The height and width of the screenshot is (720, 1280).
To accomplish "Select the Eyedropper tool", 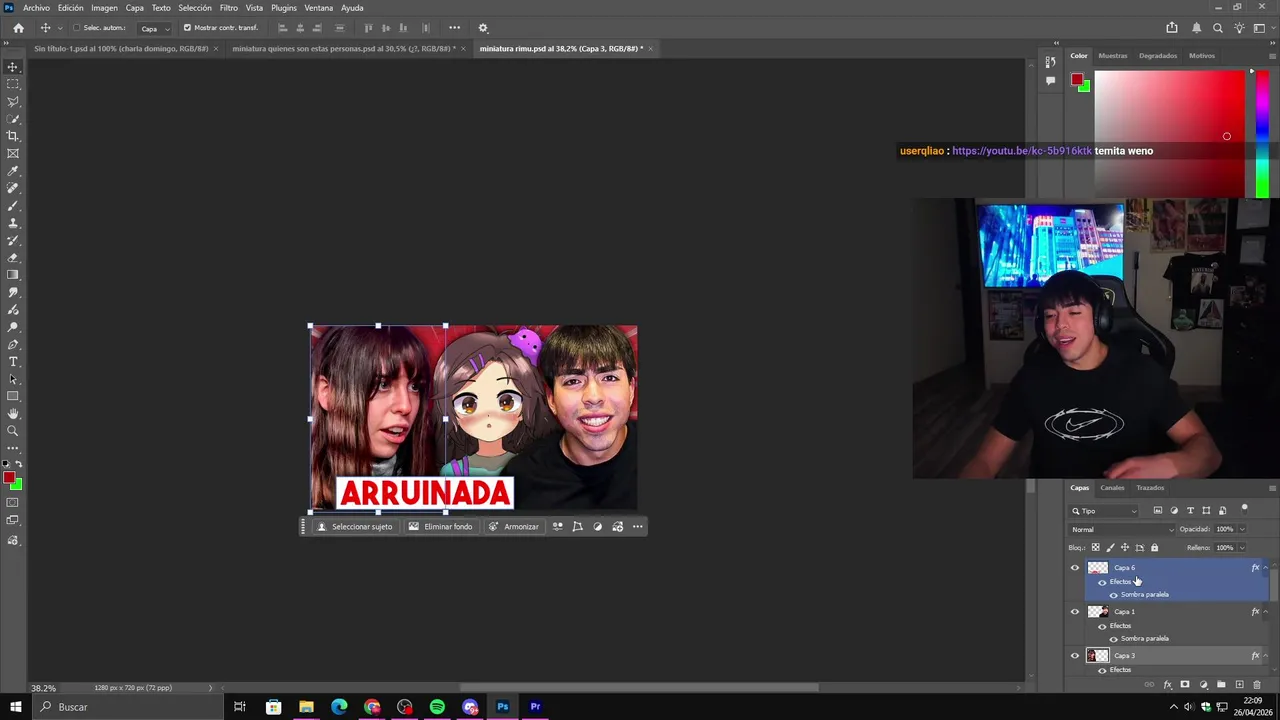I will [13, 171].
